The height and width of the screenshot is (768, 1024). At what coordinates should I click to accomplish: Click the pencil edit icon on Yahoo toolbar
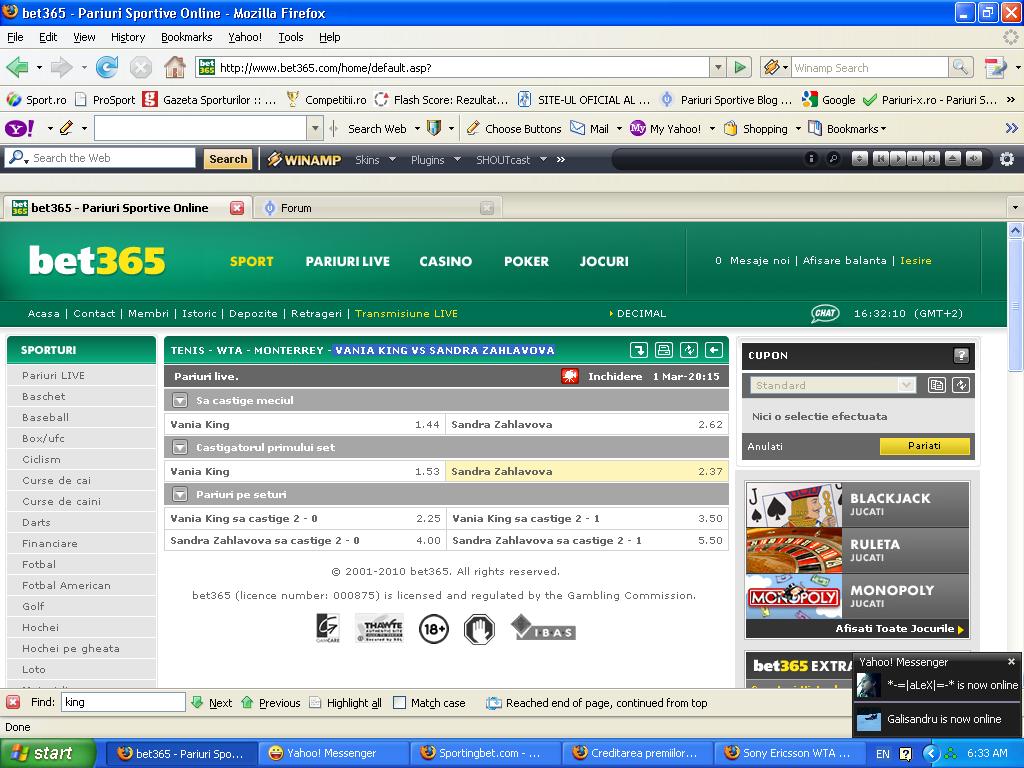click(66, 129)
